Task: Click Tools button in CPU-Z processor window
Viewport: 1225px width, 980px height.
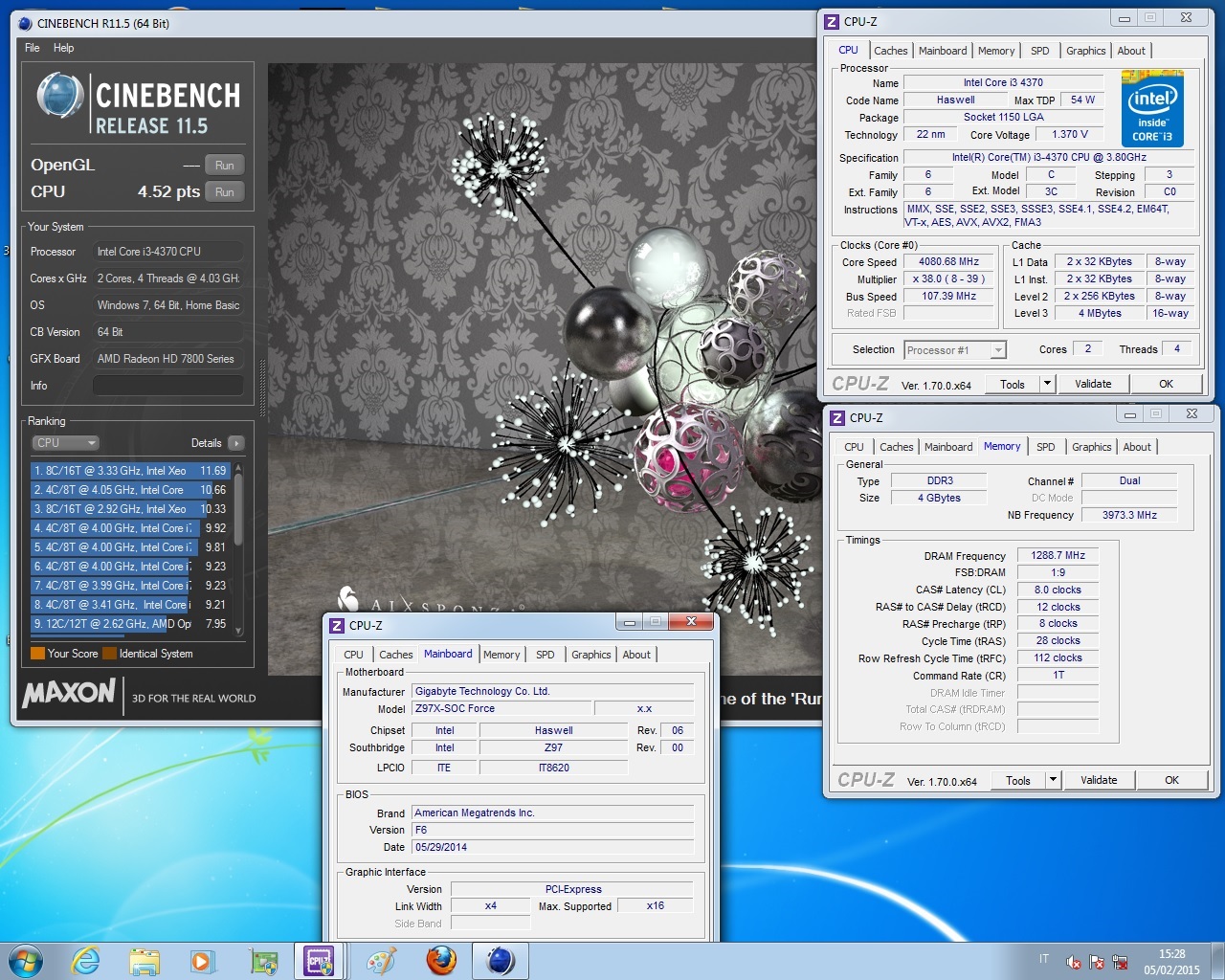Action: click(x=1013, y=384)
